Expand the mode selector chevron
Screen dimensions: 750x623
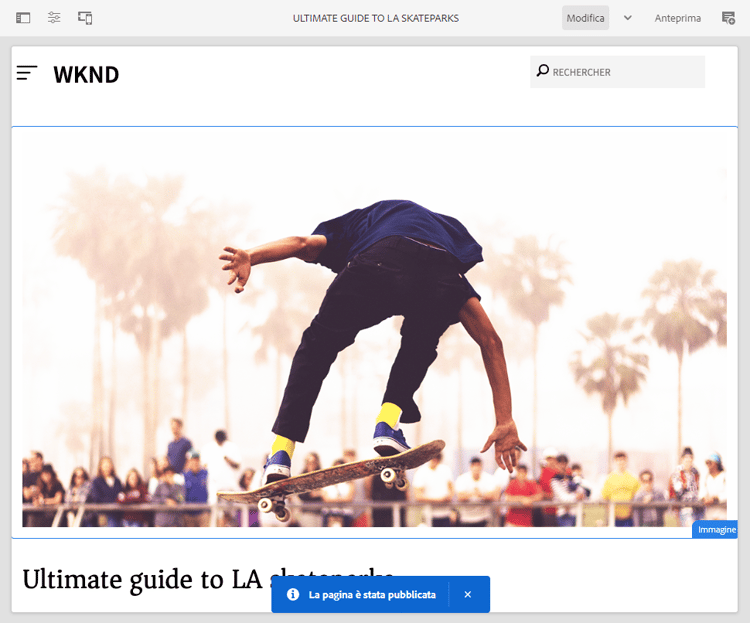point(628,18)
